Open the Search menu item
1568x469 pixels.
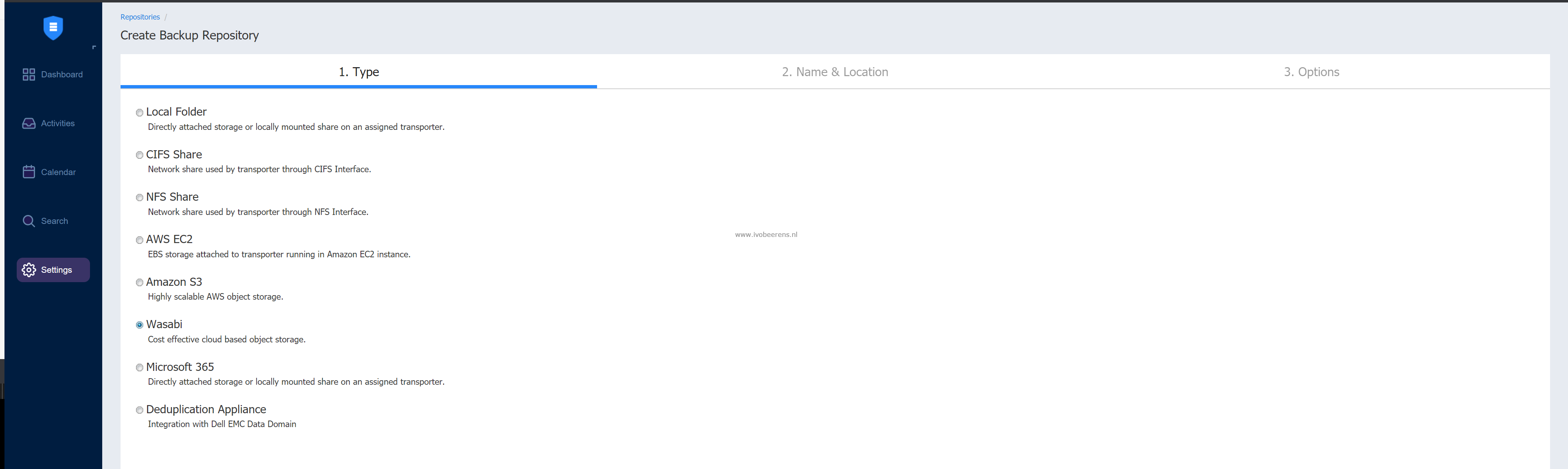coord(53,221)
